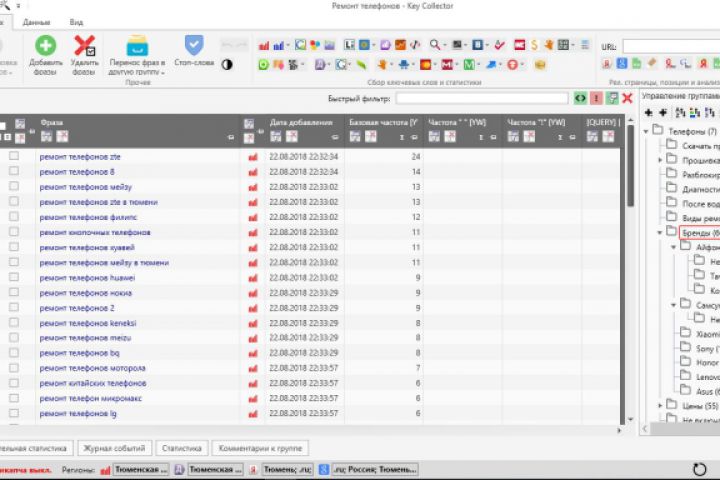Screen dimensions: 720x480
Task: Collapse the Бренды folder in group tree
Action: click(660, 232)
